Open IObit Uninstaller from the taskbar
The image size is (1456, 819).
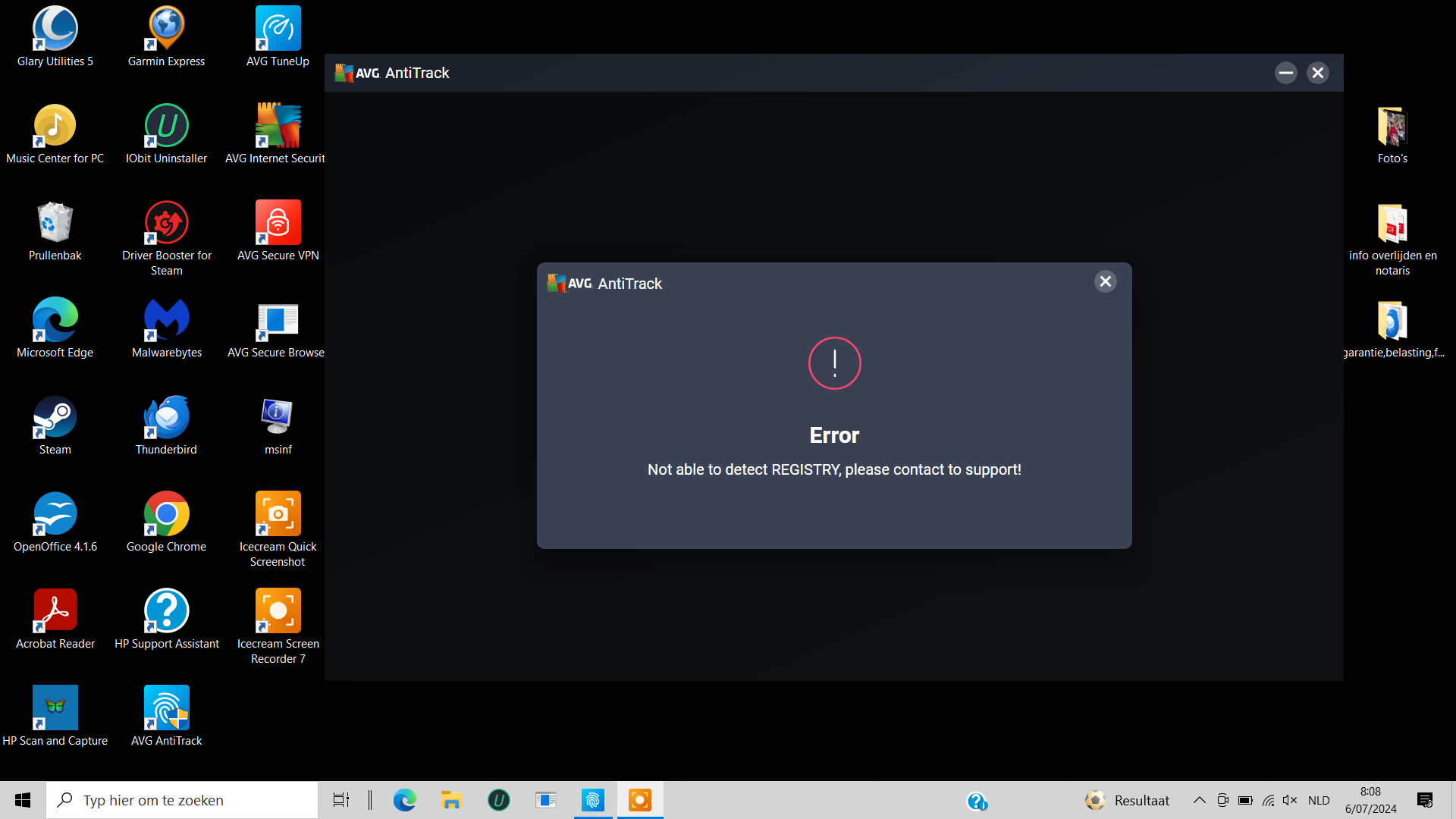pos(499,800)
